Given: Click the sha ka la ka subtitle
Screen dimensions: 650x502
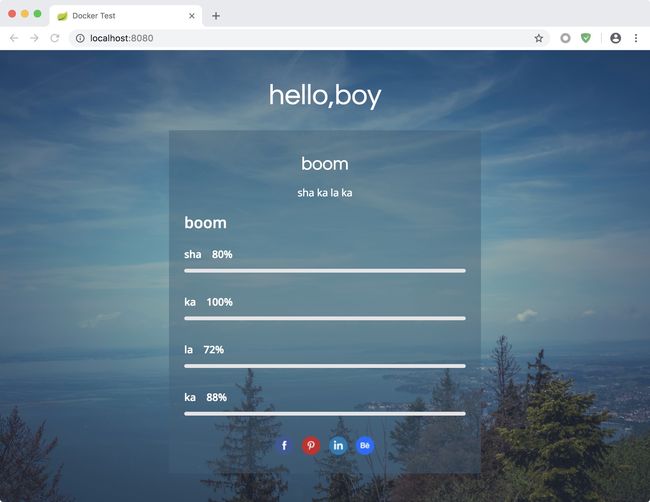Looking at the screenshot, I should pos(325,193).
